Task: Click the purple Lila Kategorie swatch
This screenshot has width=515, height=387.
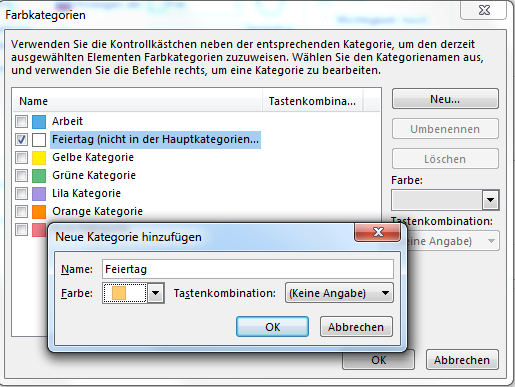Action: pyautogui.click(x=39, y=194)
